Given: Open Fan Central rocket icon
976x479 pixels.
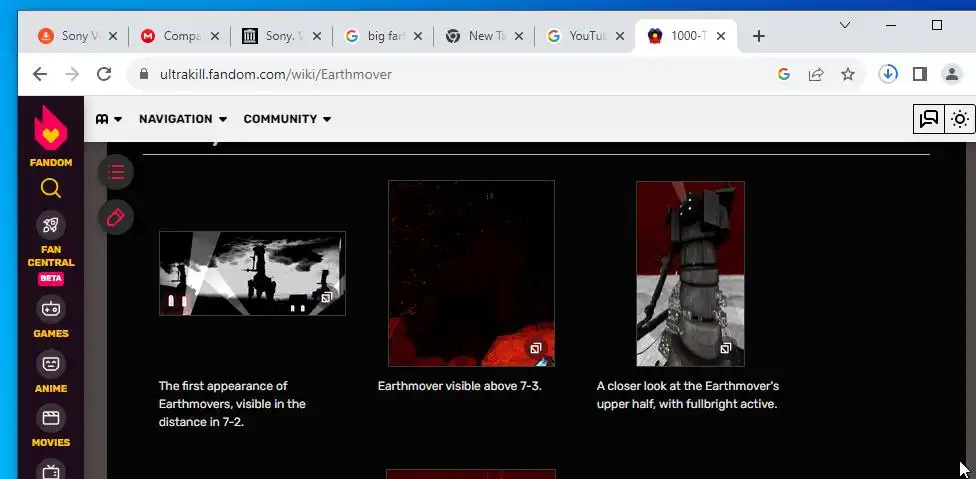Looking at the screenshot, I should pyautogui.click(x=50, y=225).
